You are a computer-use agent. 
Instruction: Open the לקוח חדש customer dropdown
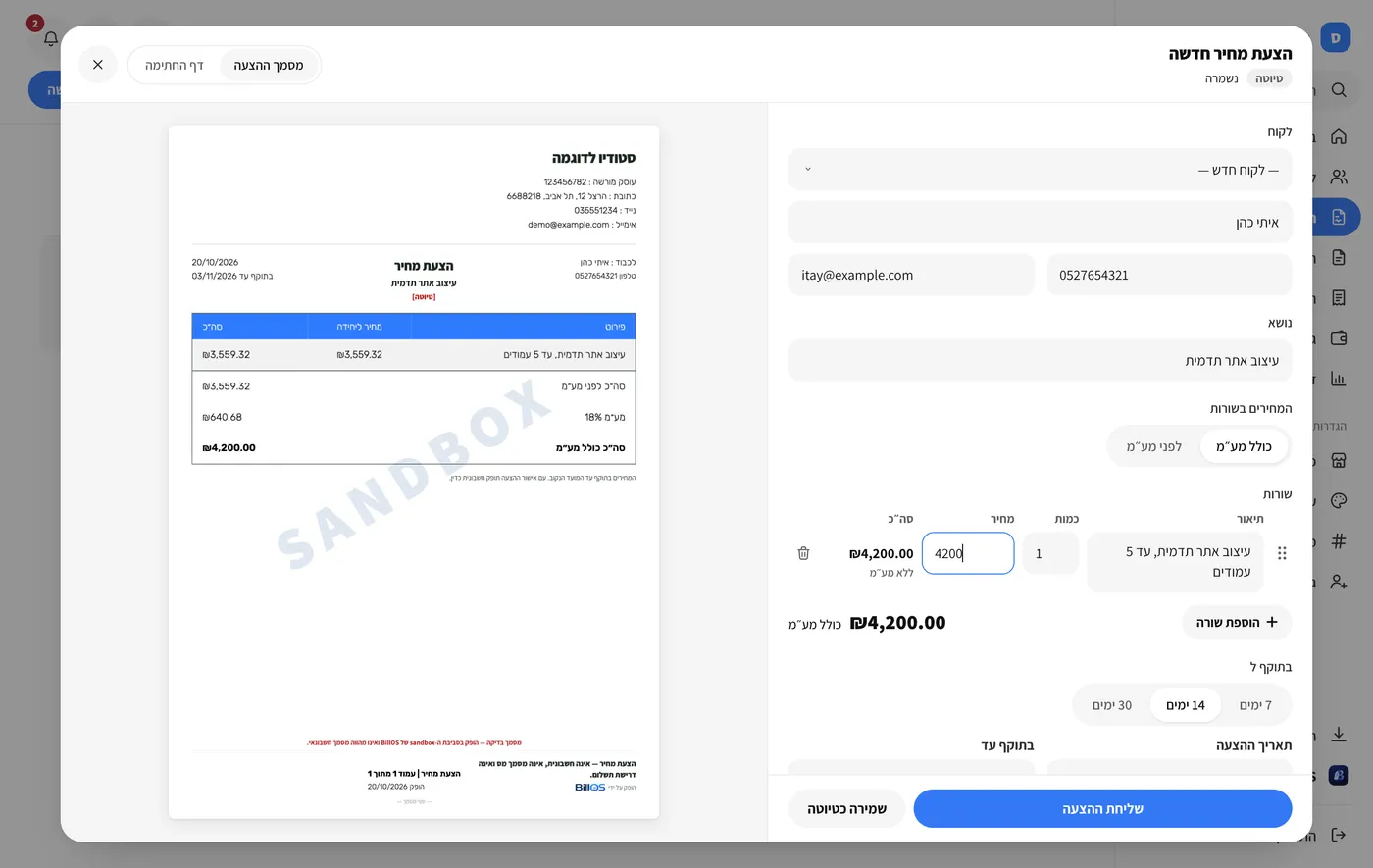pyautogui.click(x=1040, y=170)
